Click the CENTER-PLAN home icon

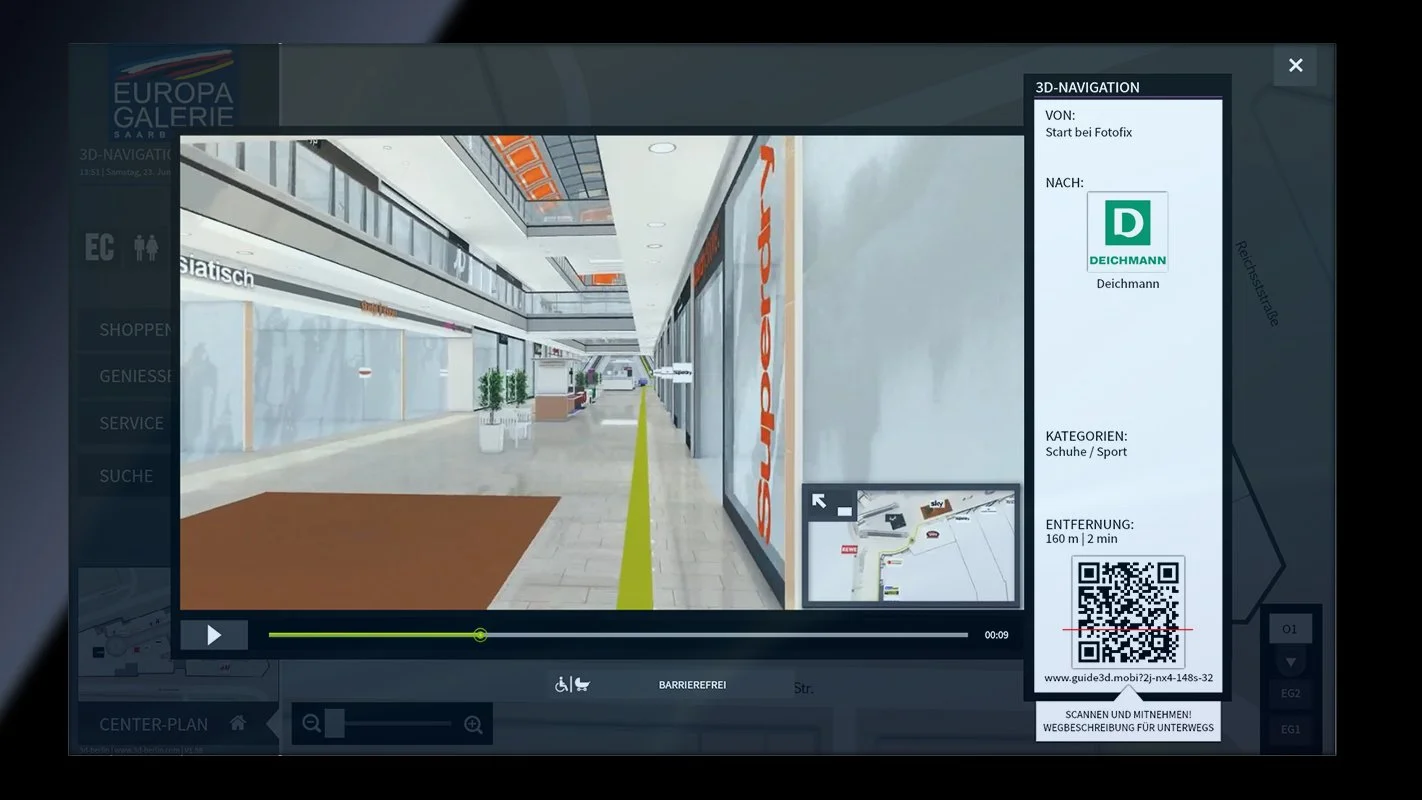click(238, 723)
